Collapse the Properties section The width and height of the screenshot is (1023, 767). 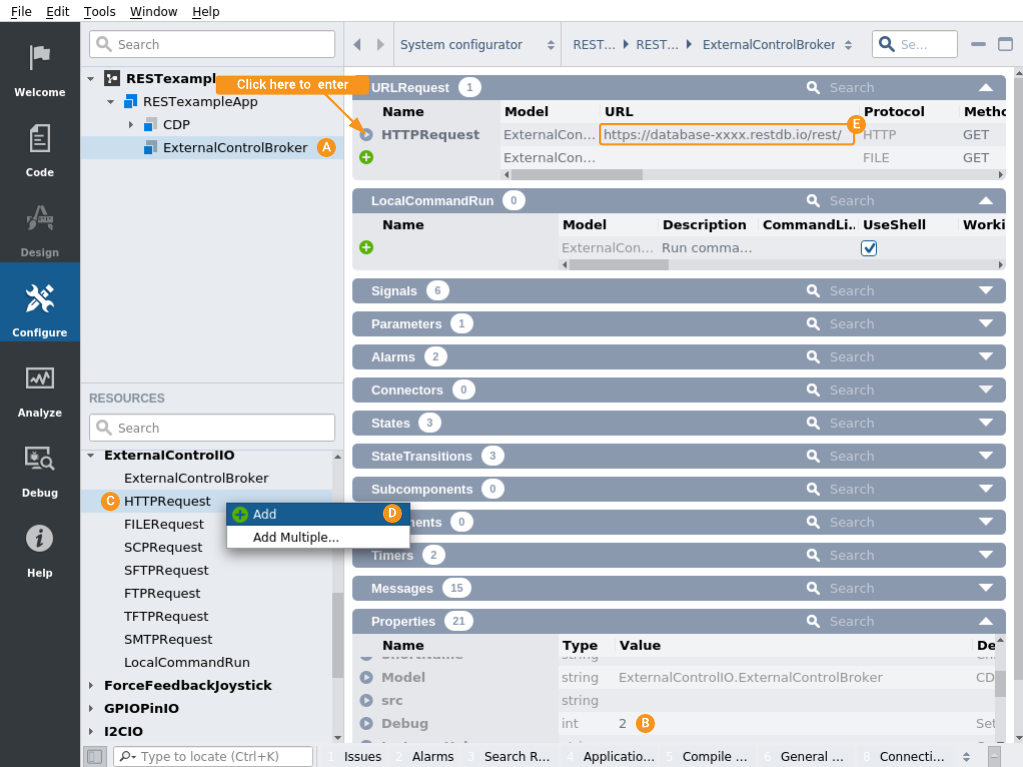986,621
